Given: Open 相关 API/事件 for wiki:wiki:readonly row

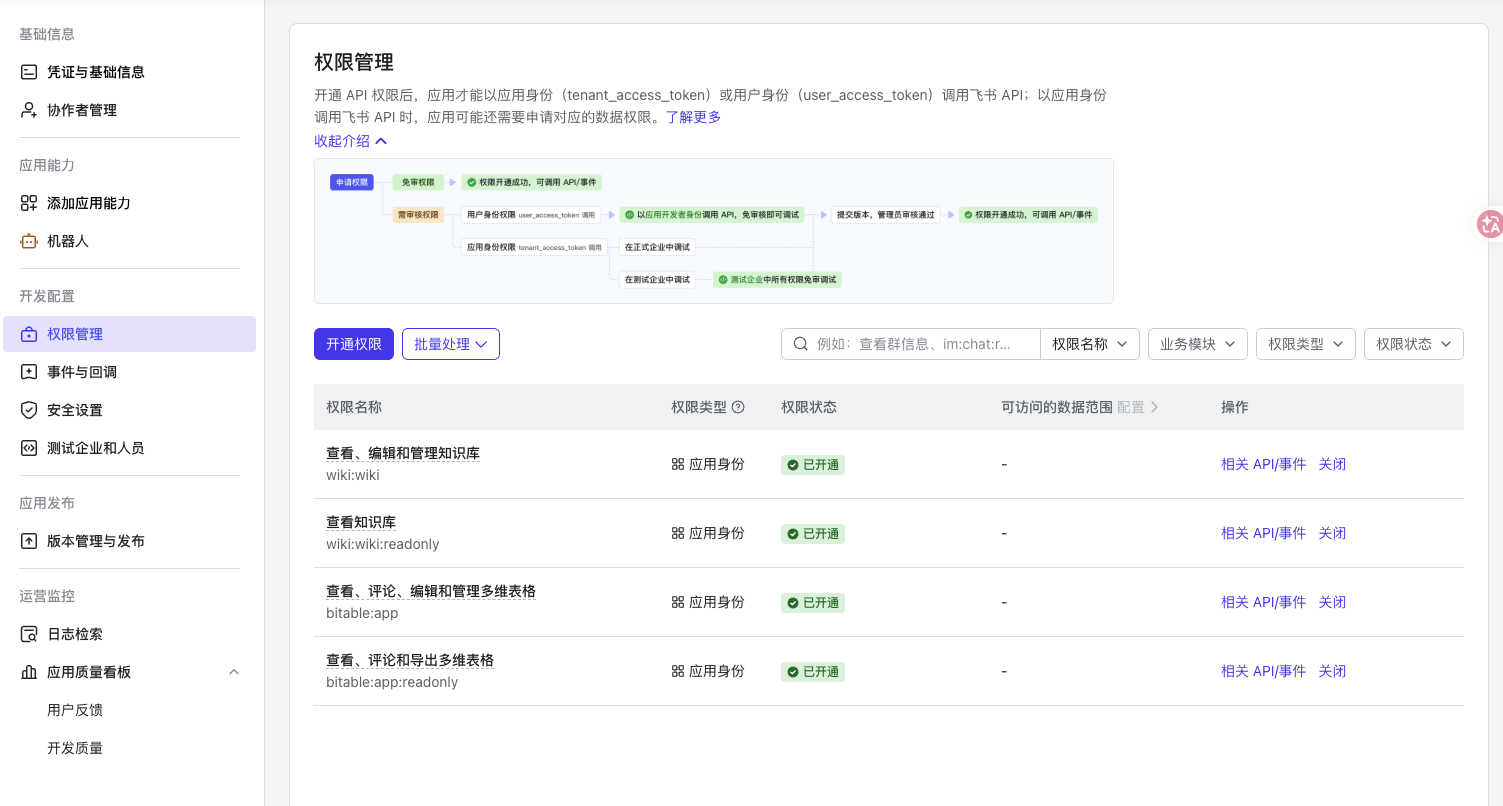Looking at the screenshot, I should click(1263, 533).
